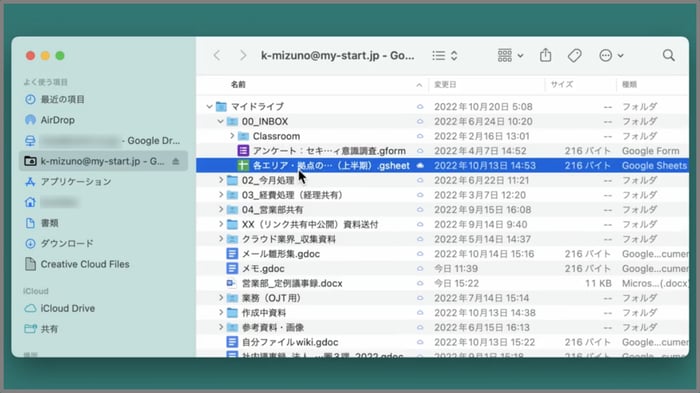Expand the 業務（OJT用）folder
Viewport: 700px width, 393px height.
[x=221, y=298]
